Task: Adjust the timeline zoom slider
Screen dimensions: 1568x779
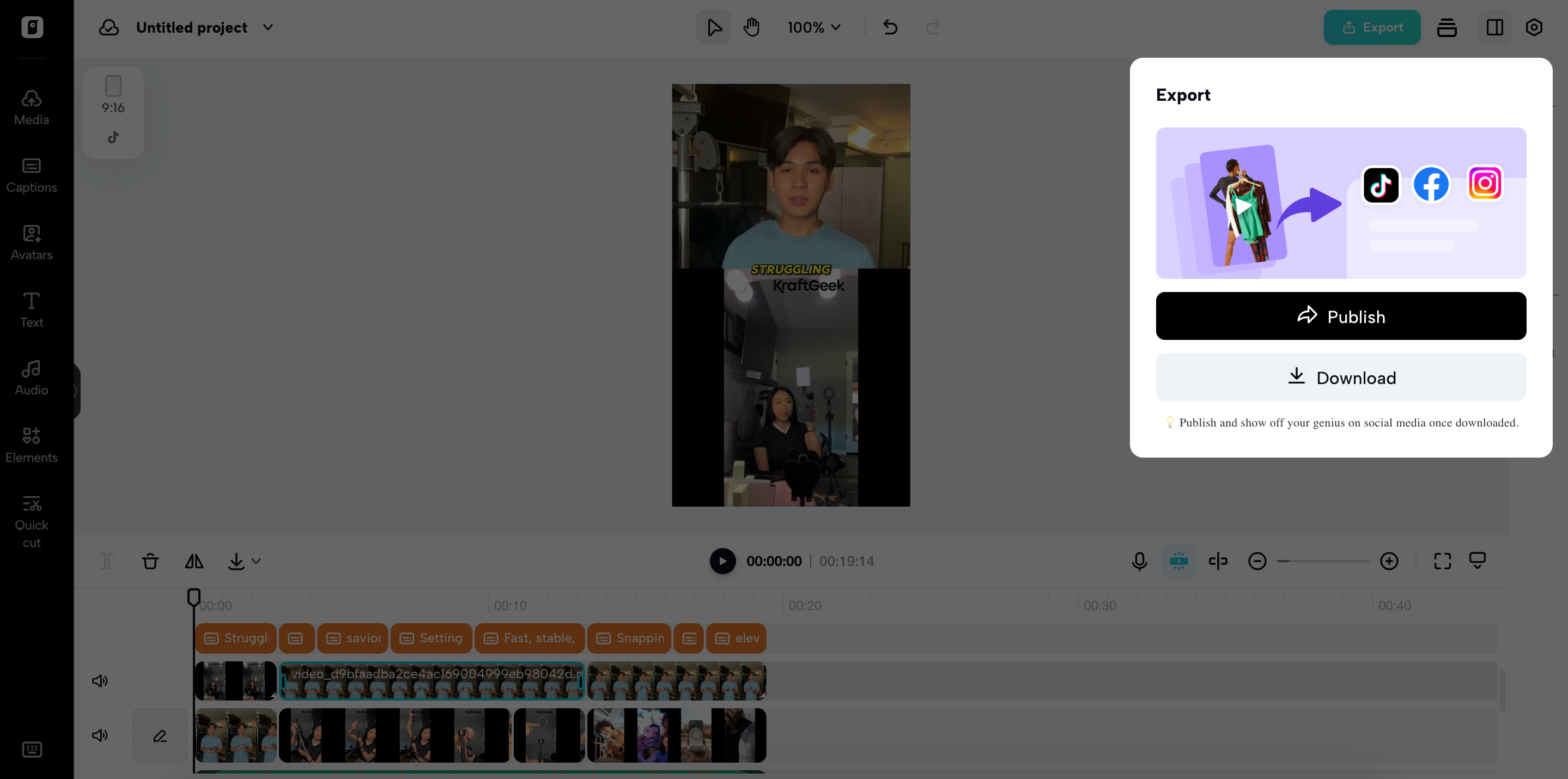Action: pos(1321,561)
